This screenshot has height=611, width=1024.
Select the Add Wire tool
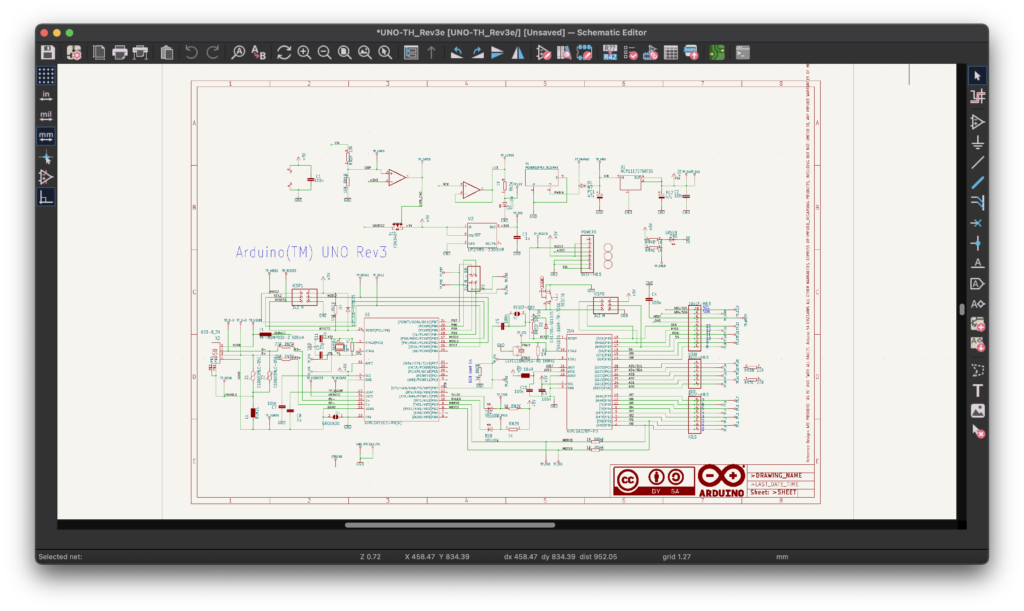pos(978,163)
